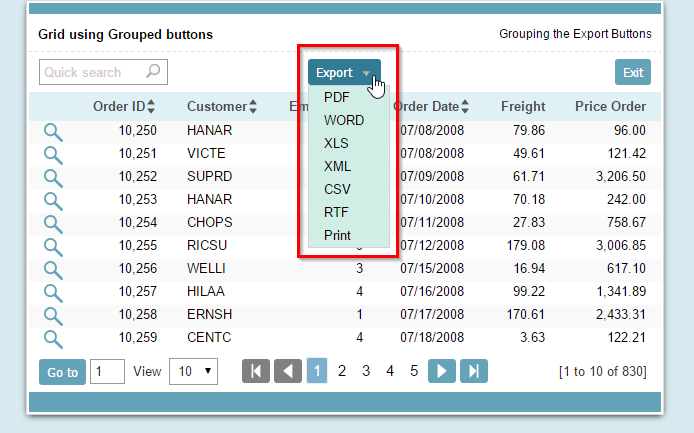Sort by Order ID column arrows
Screen dimensions: 694x433
coord(153,107)
